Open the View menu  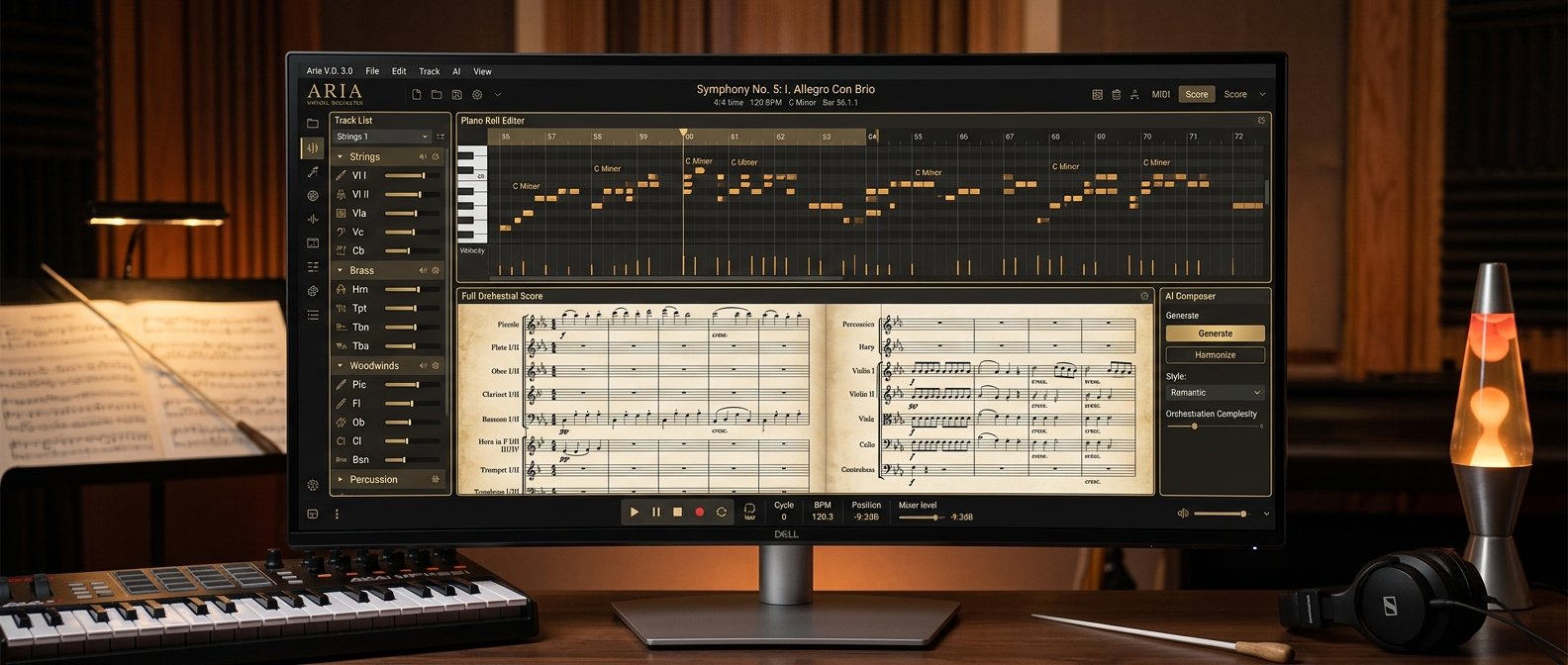[x=482, y=71]
